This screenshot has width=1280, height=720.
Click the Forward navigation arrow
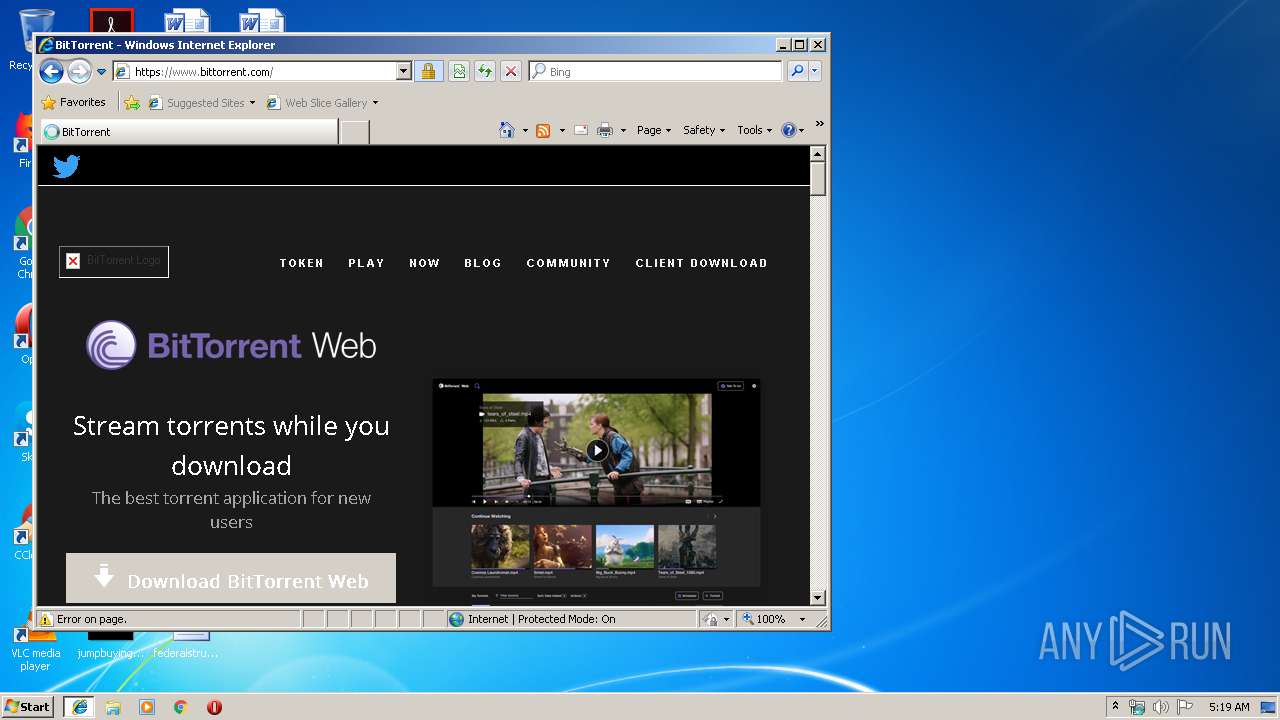click(79, 71)
